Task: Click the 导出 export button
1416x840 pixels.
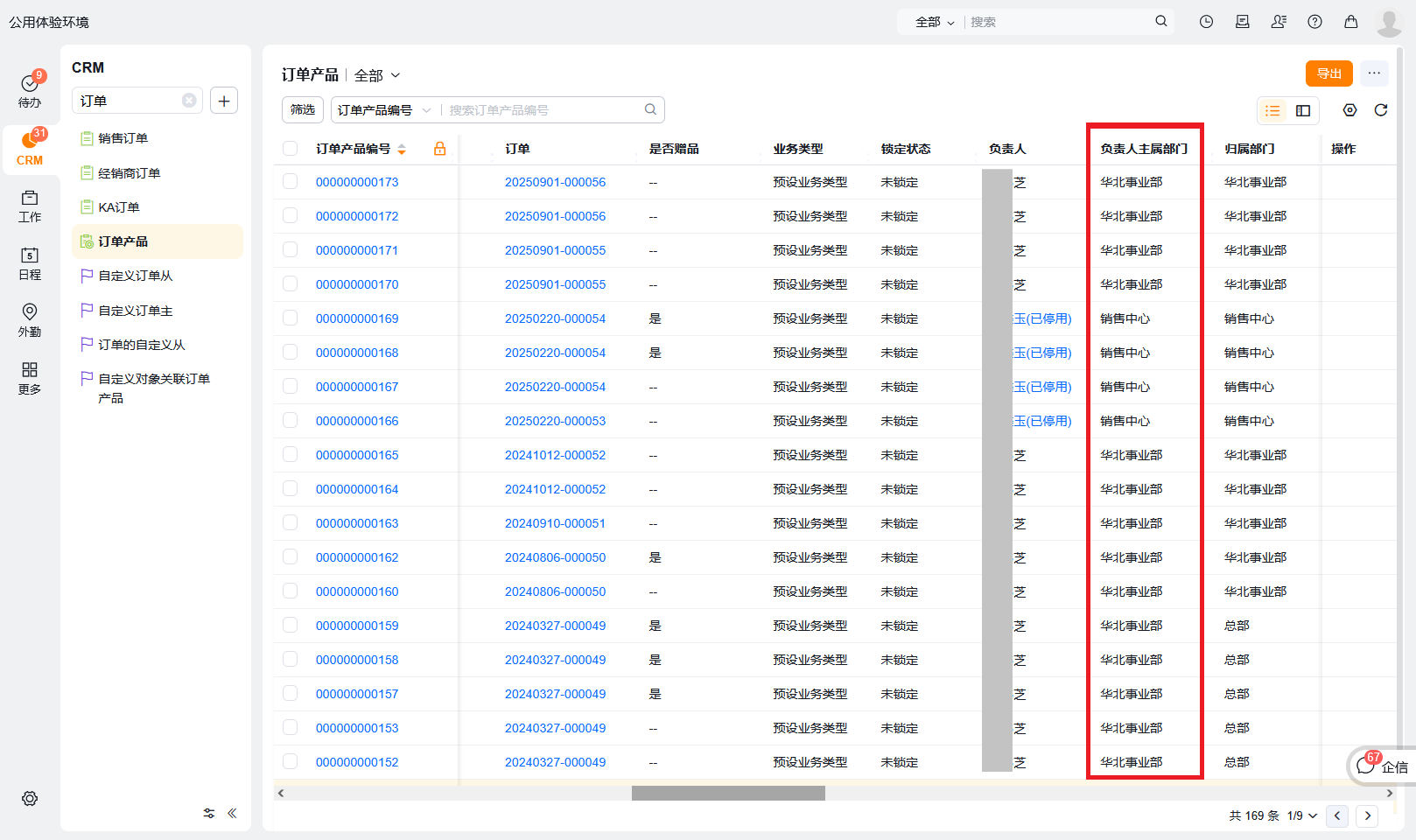Action: [1328, 73]
